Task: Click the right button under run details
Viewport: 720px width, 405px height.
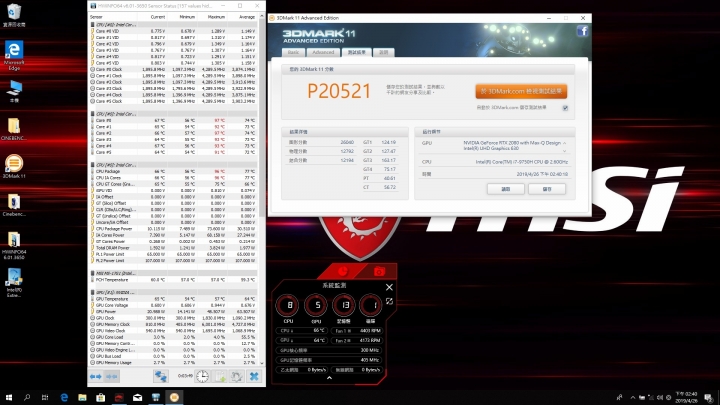Action: pos(547,189)
